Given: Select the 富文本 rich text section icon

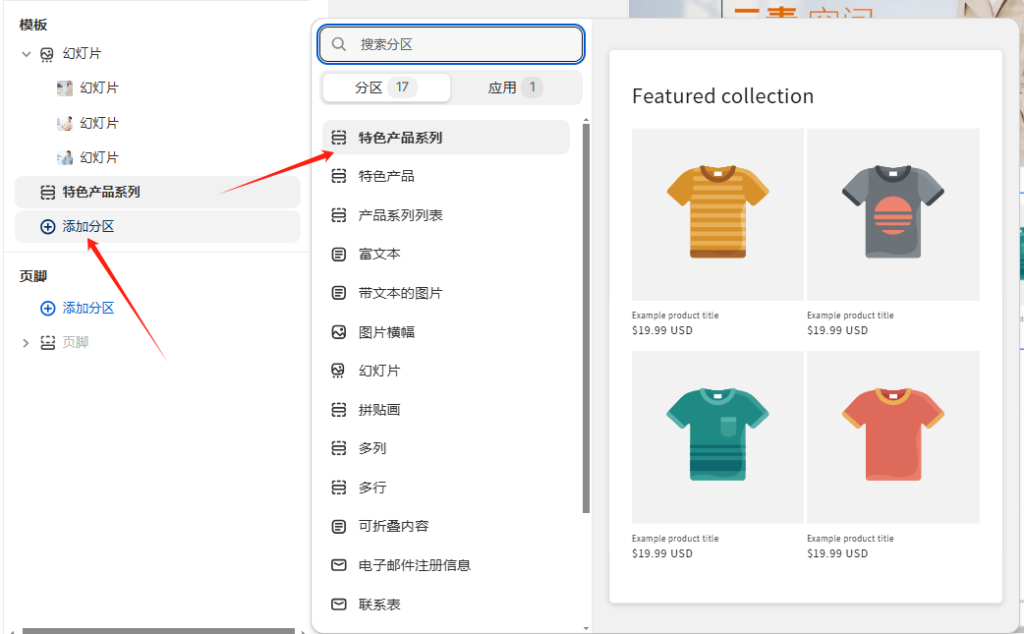Looking at the screenshot, I should 339,253.
